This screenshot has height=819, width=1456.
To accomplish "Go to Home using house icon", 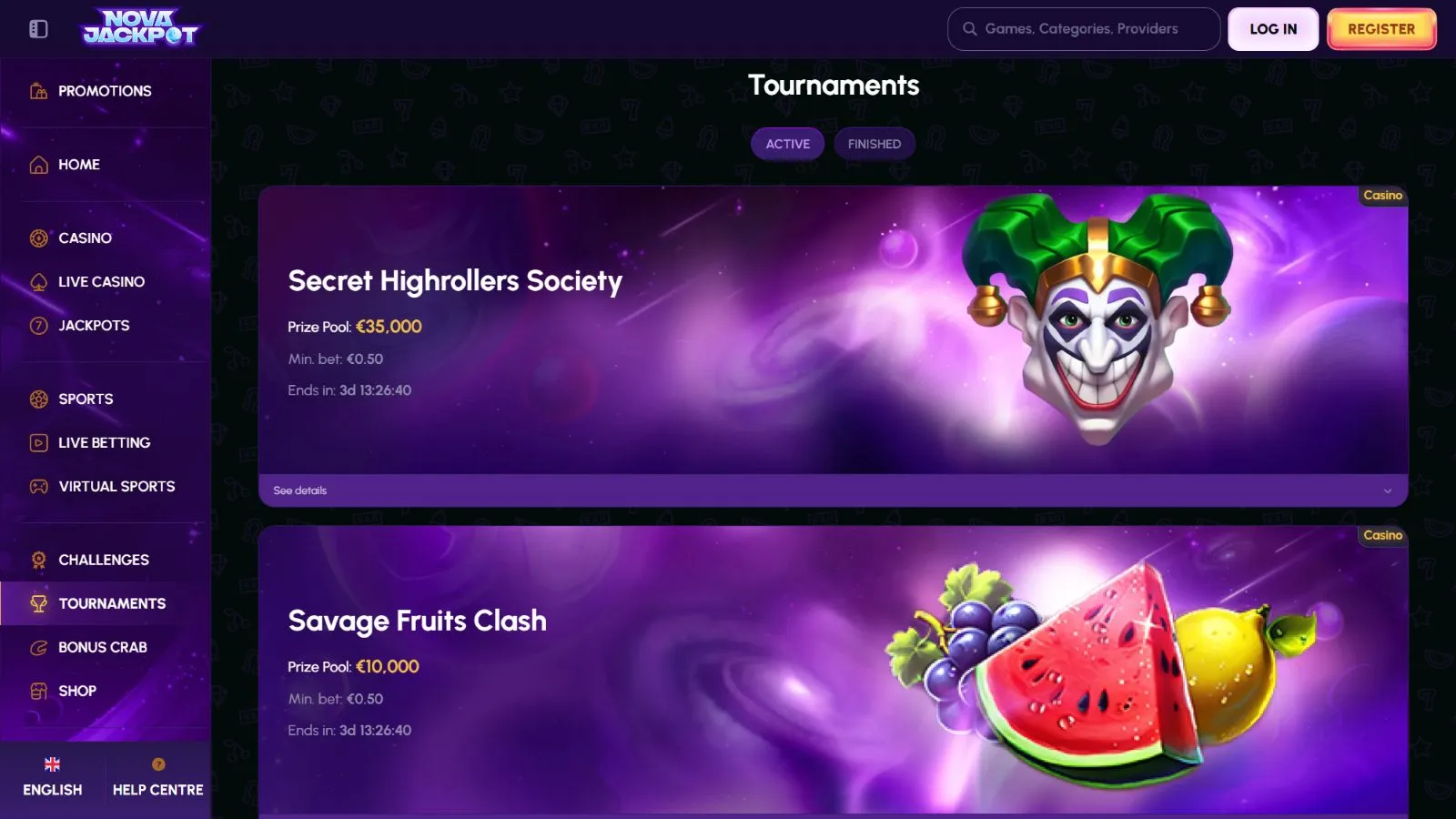I will point(38,165).
